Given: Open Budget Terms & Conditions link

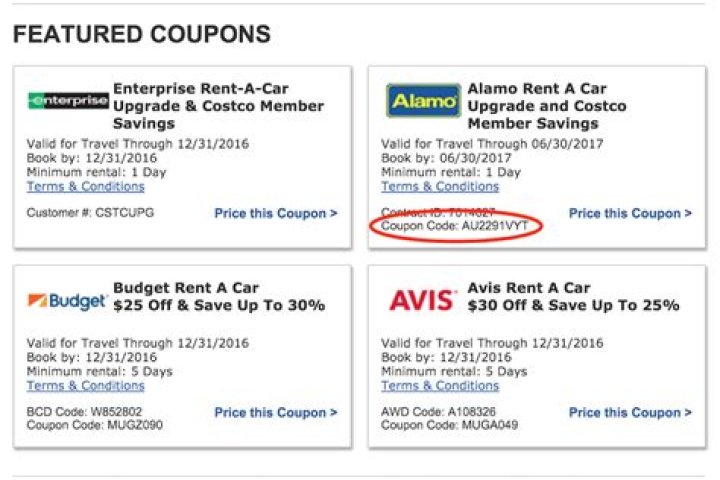Looking at the screenshot, I should point(85,385).
